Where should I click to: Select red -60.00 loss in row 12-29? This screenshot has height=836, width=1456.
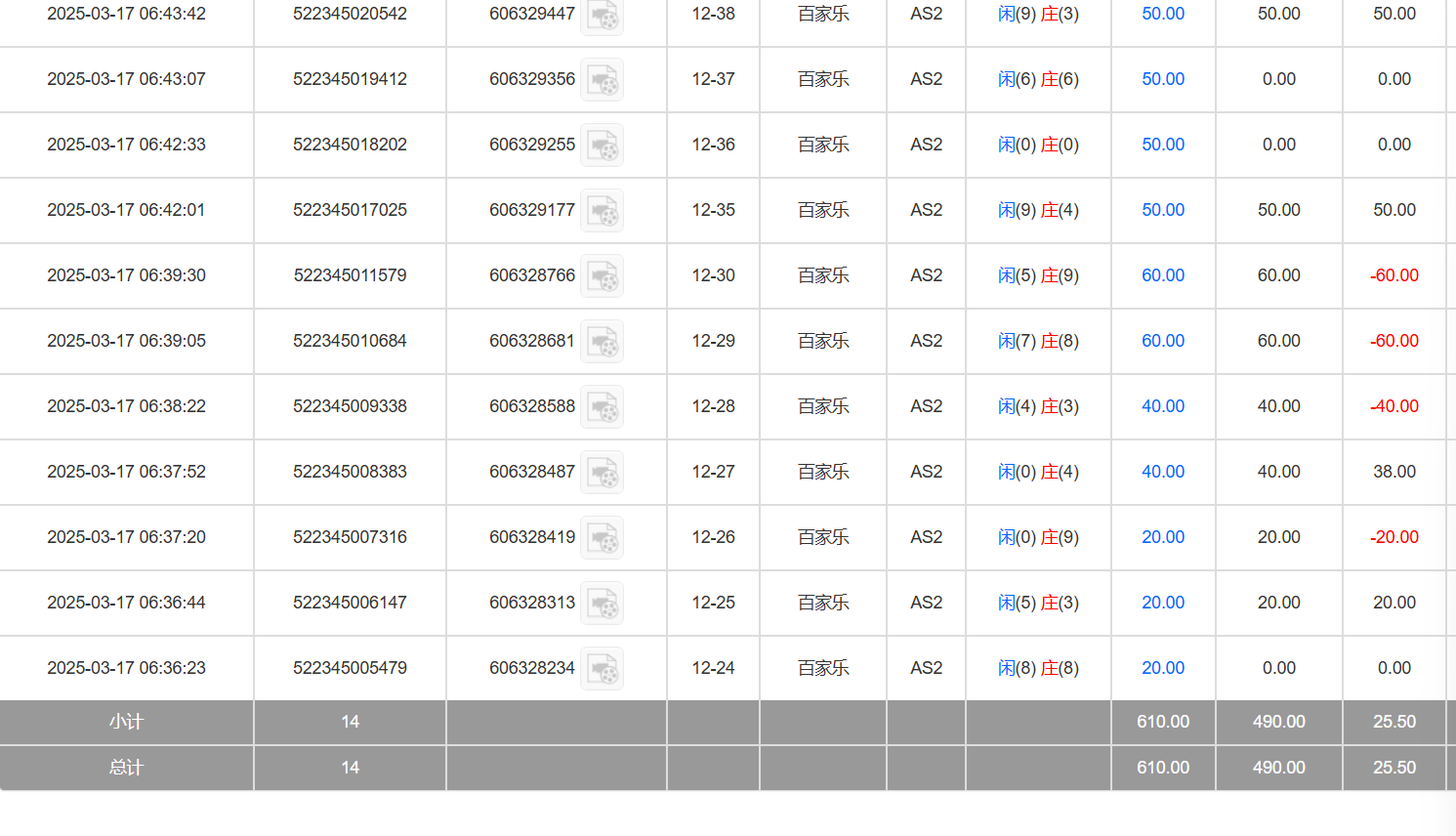1394,341
